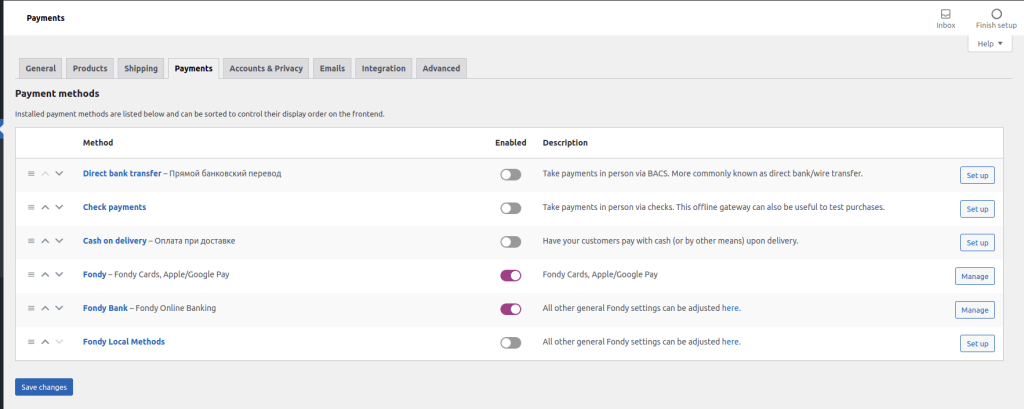Viewport: 1024px width, 409px height.
Task: Click the Save changes button
Action: pos(44,387)
